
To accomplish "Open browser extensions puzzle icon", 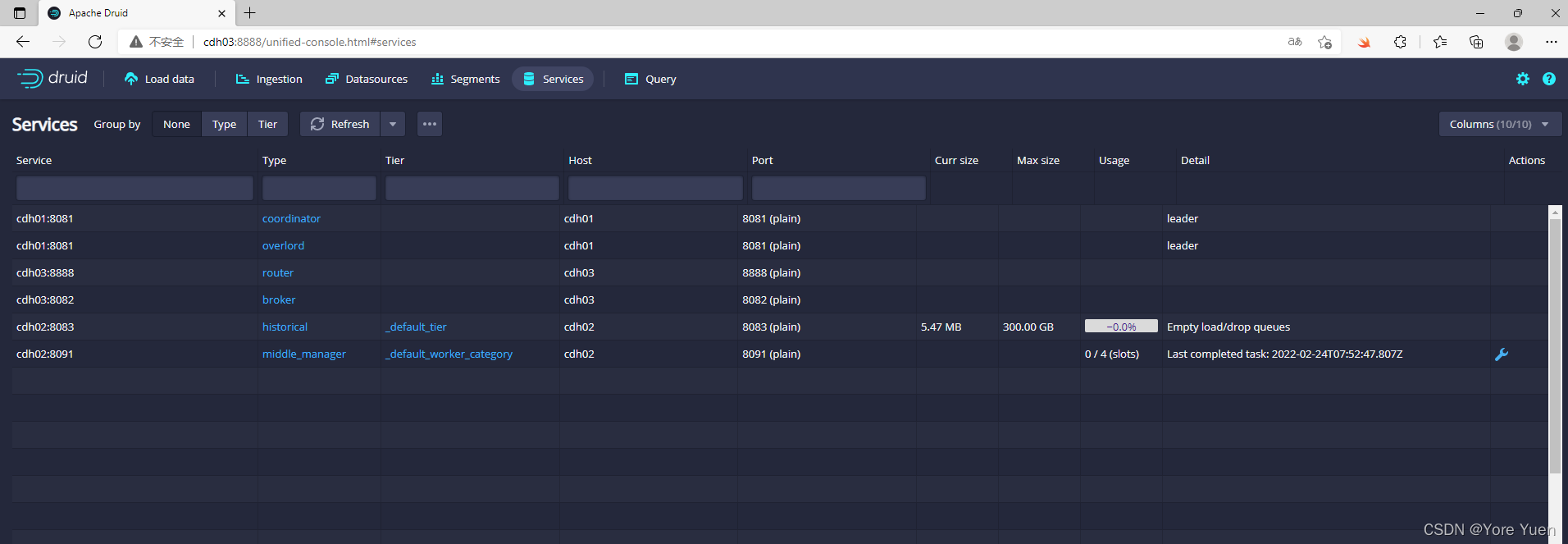I will click(x=1401, y=42).
